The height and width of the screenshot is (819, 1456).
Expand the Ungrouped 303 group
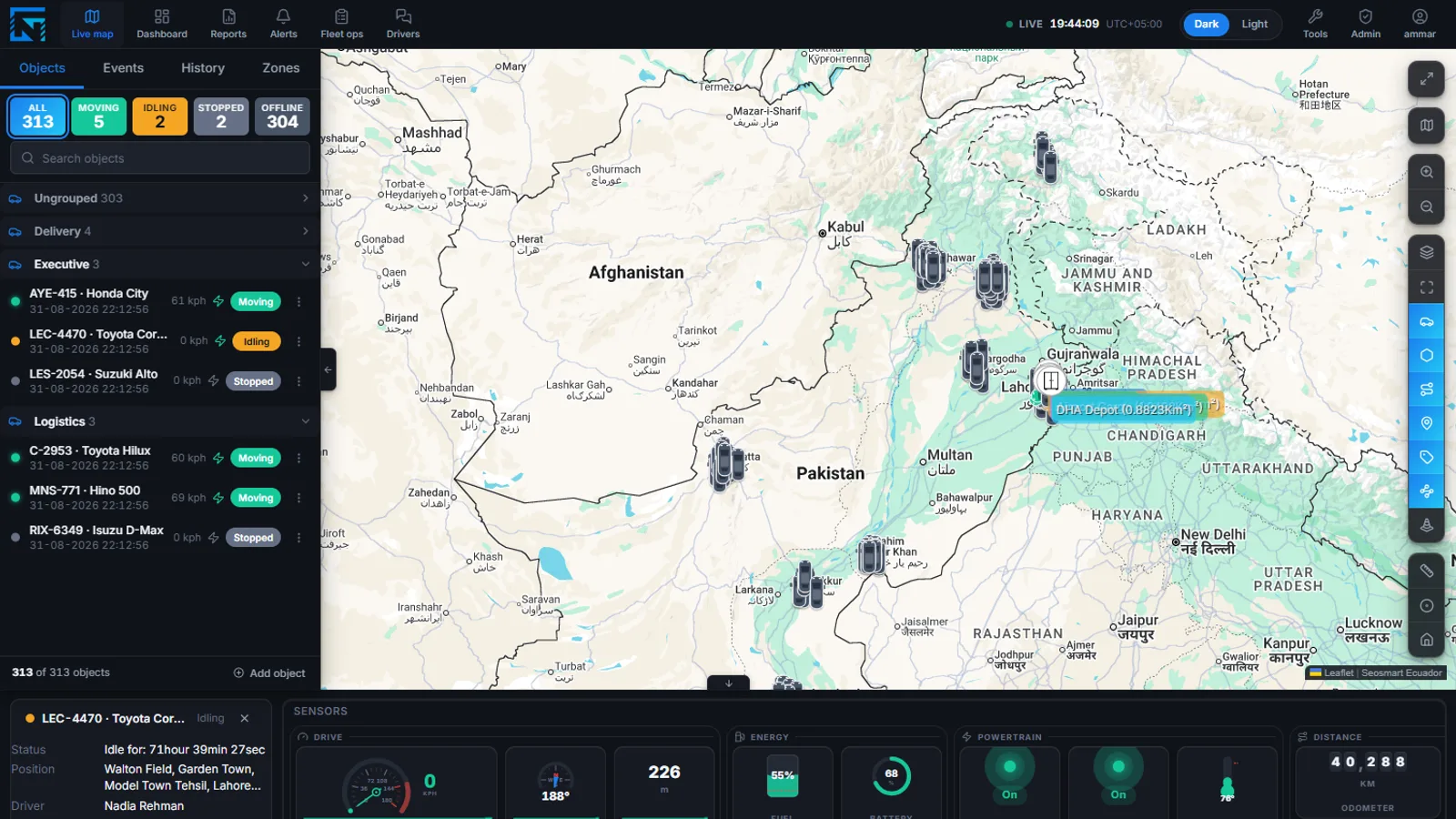[x=160, y=198]
